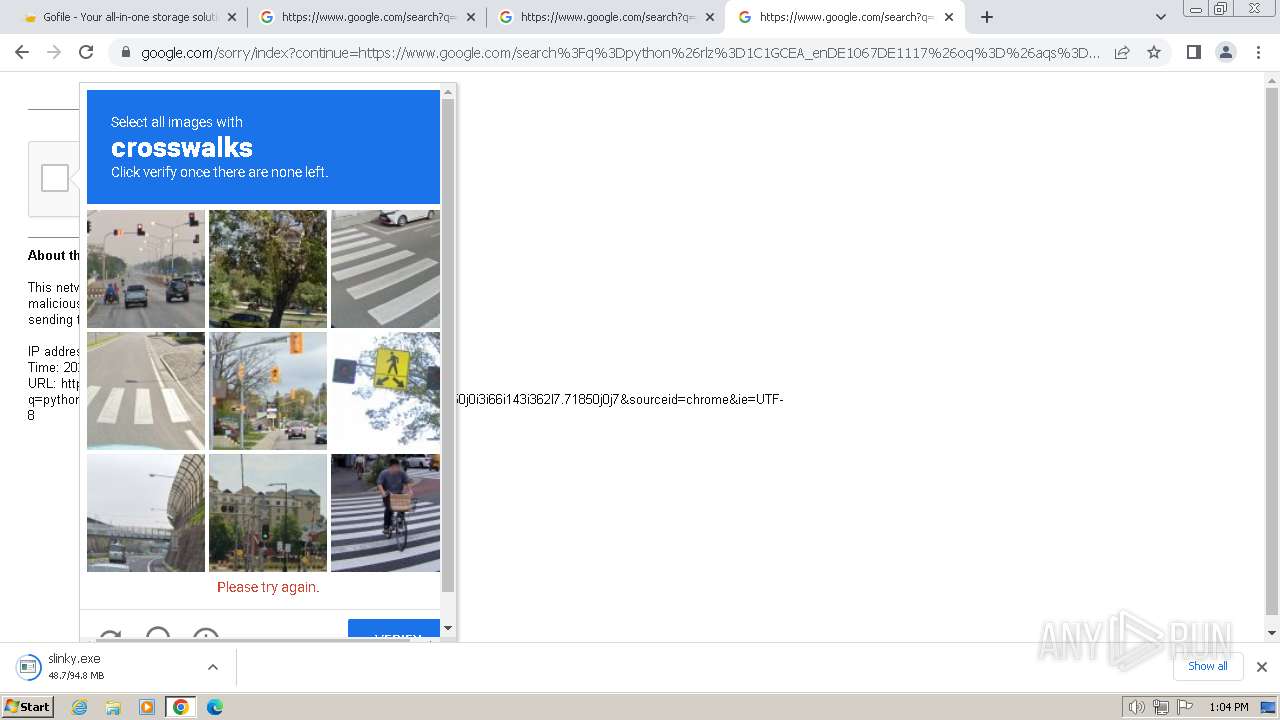Screen dimensions: 1280x720
Task: Click the browser forward arrow
Action: click(x=54, y=52)
